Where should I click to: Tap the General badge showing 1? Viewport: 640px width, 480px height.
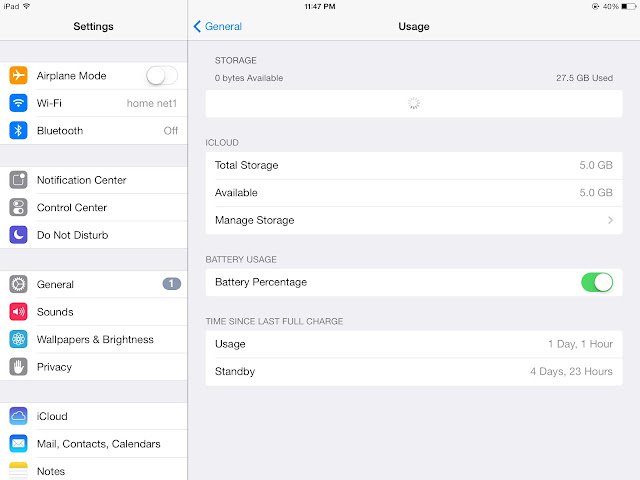(171, 284)
